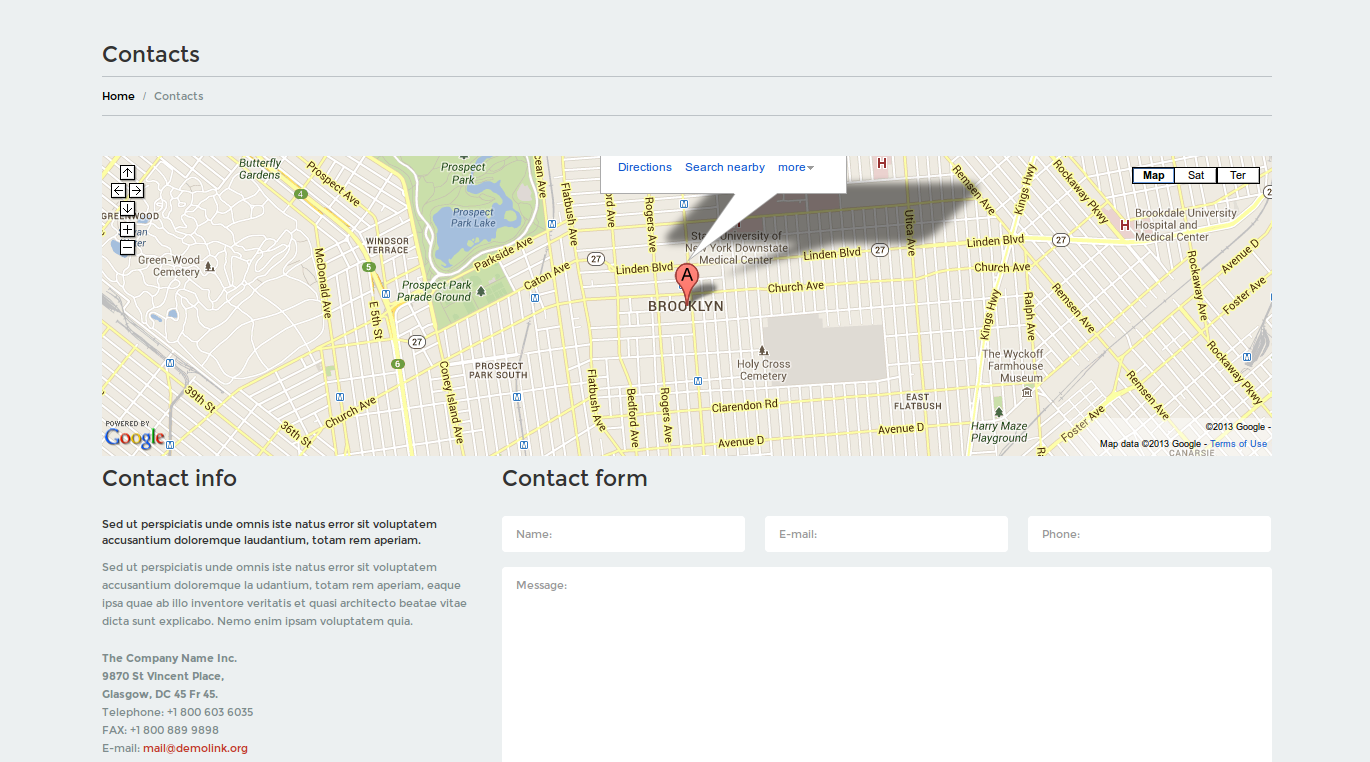
Task: Select Search nearby in the map popup
Action: pos(724,168)
